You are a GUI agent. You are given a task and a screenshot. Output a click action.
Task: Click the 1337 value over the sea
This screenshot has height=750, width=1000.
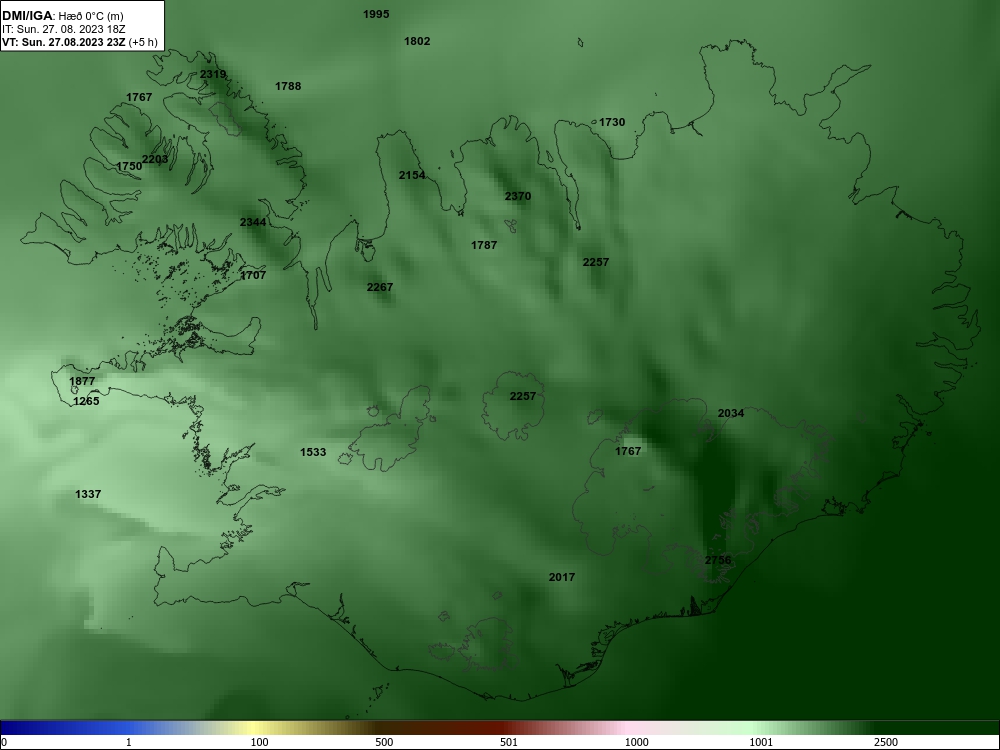[88, 494]
